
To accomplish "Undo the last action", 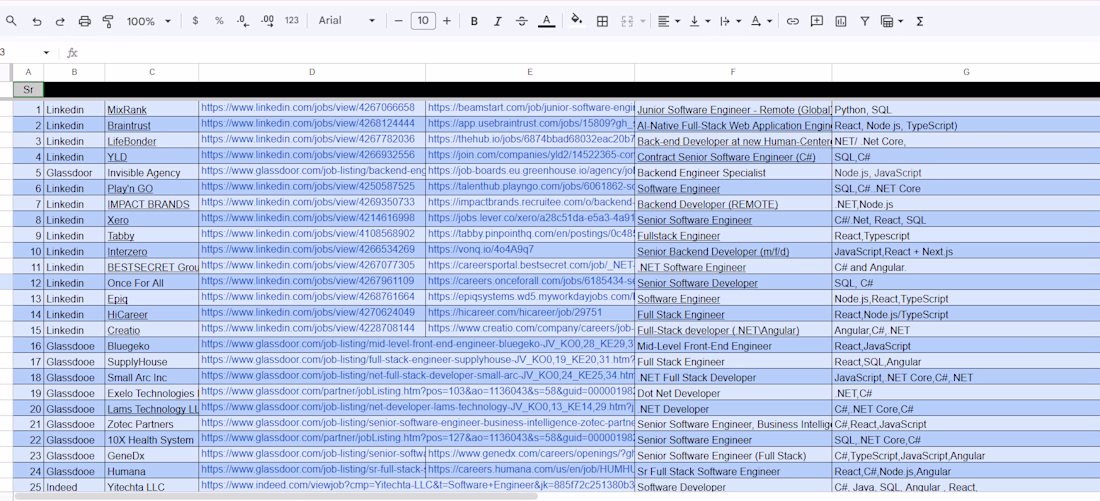I will (36, 21).
